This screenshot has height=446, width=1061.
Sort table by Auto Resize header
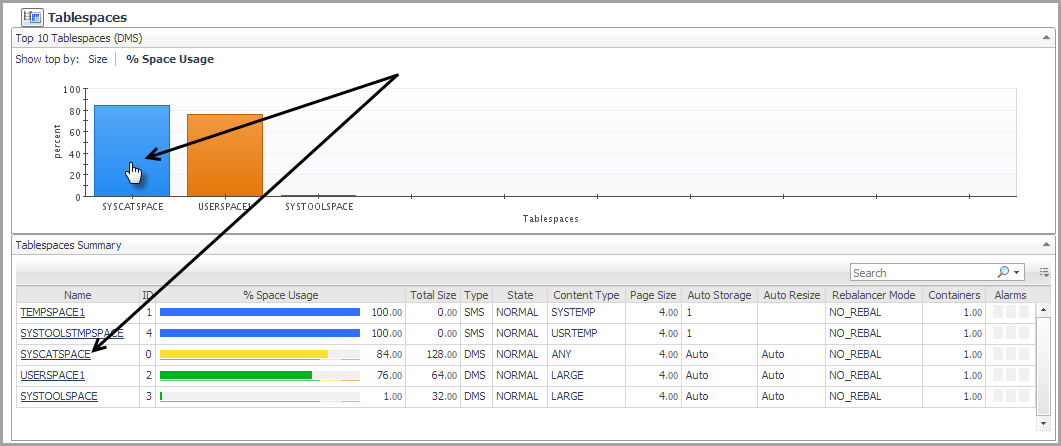[792, 295]
